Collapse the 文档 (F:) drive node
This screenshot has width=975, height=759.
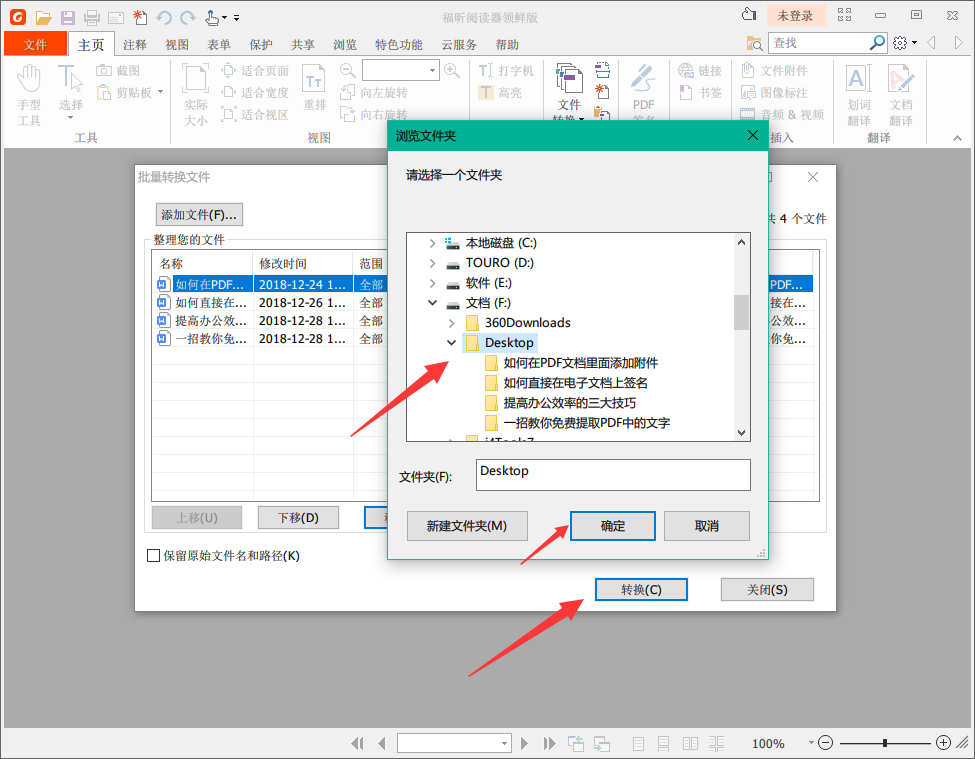point(433,302)
